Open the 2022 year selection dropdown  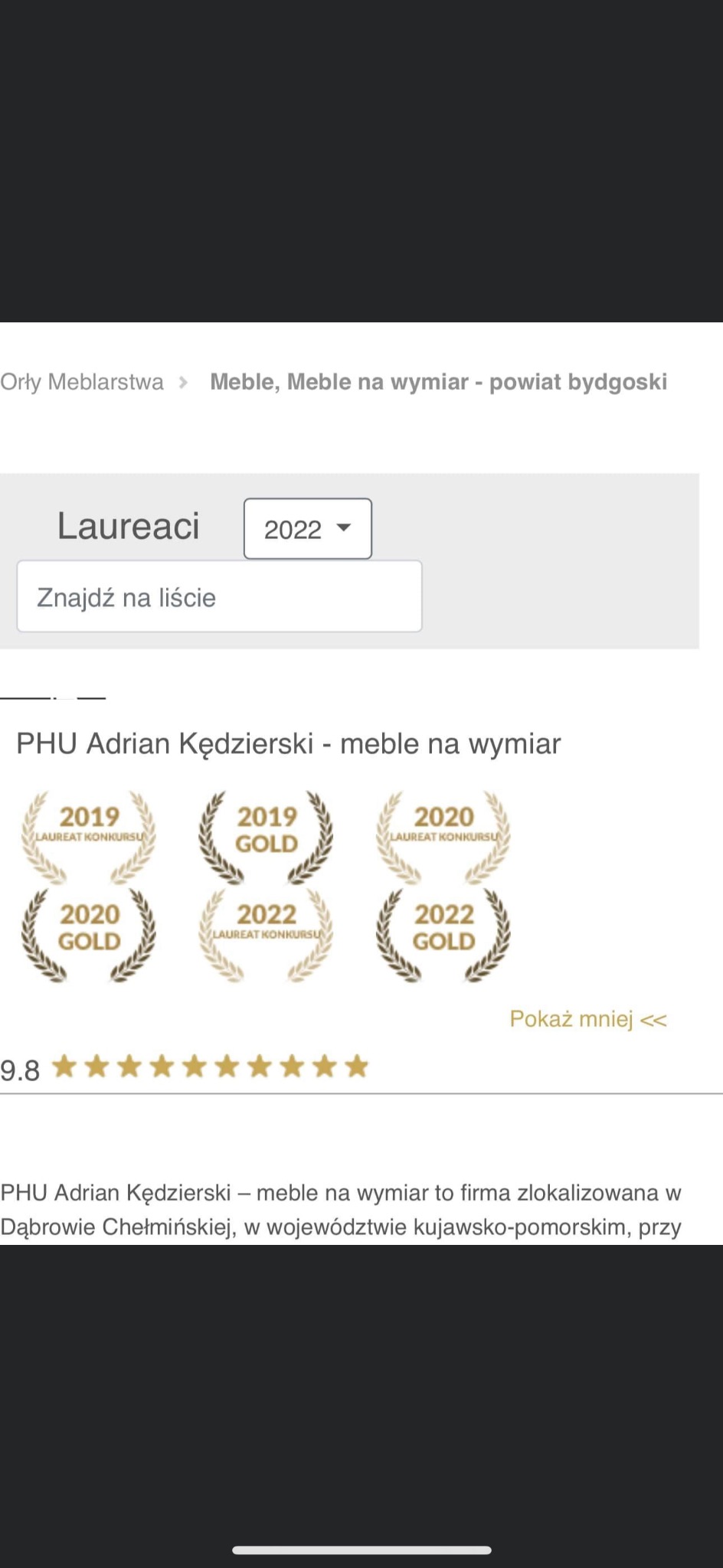pos(306,529)
